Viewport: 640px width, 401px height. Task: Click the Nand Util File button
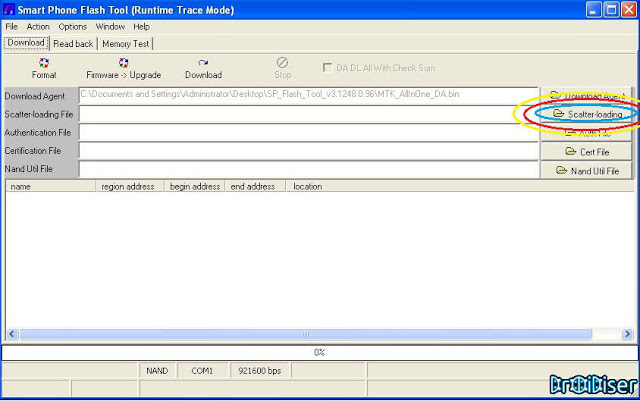[x=587, y=171]
